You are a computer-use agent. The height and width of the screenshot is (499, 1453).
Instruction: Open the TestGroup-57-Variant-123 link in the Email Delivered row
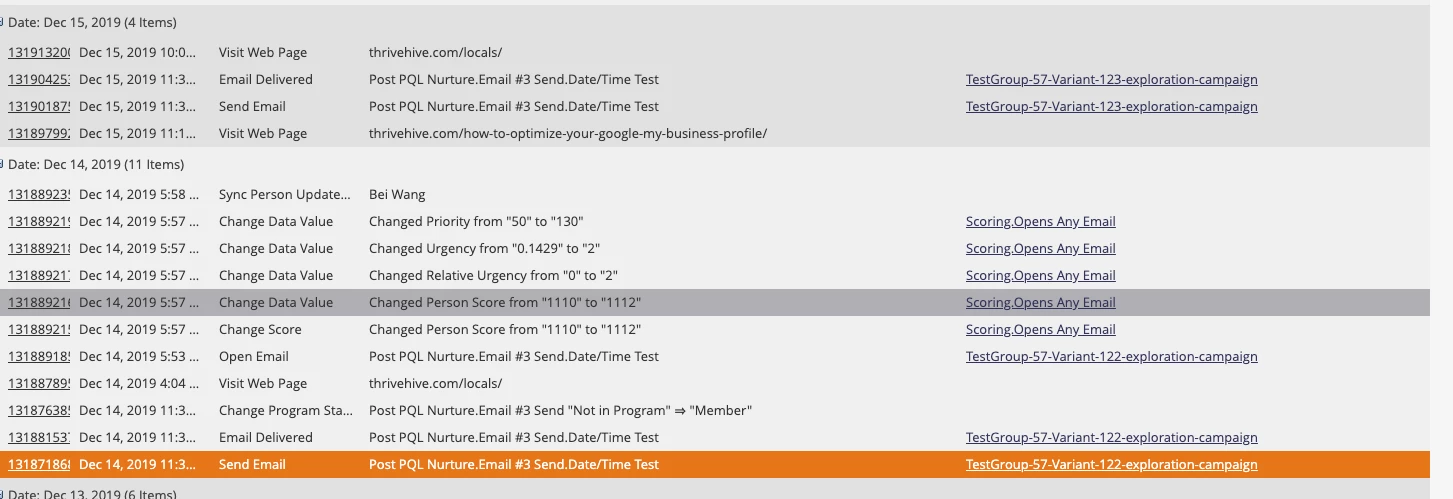pos(1111,80)
